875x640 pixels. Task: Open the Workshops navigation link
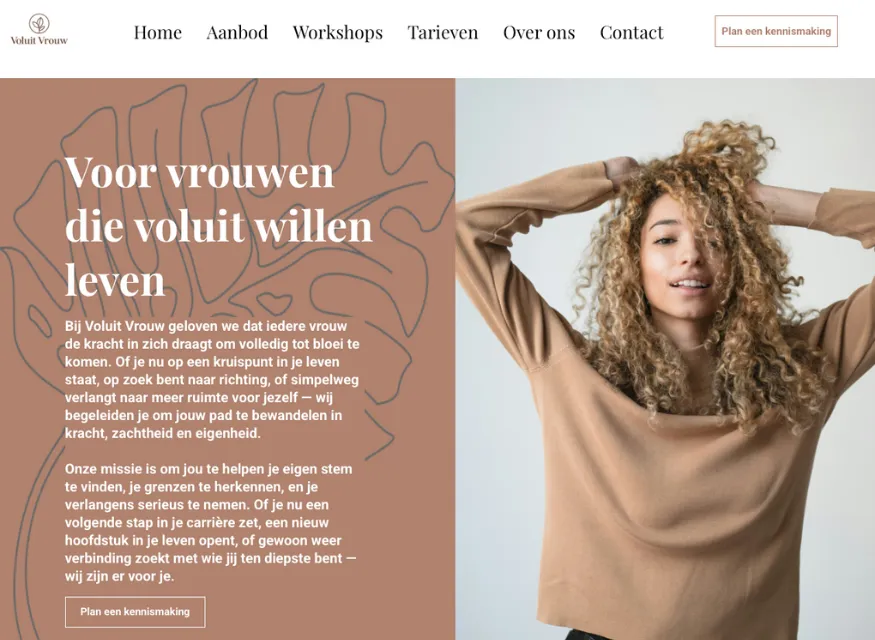click(x=338, y=32)
